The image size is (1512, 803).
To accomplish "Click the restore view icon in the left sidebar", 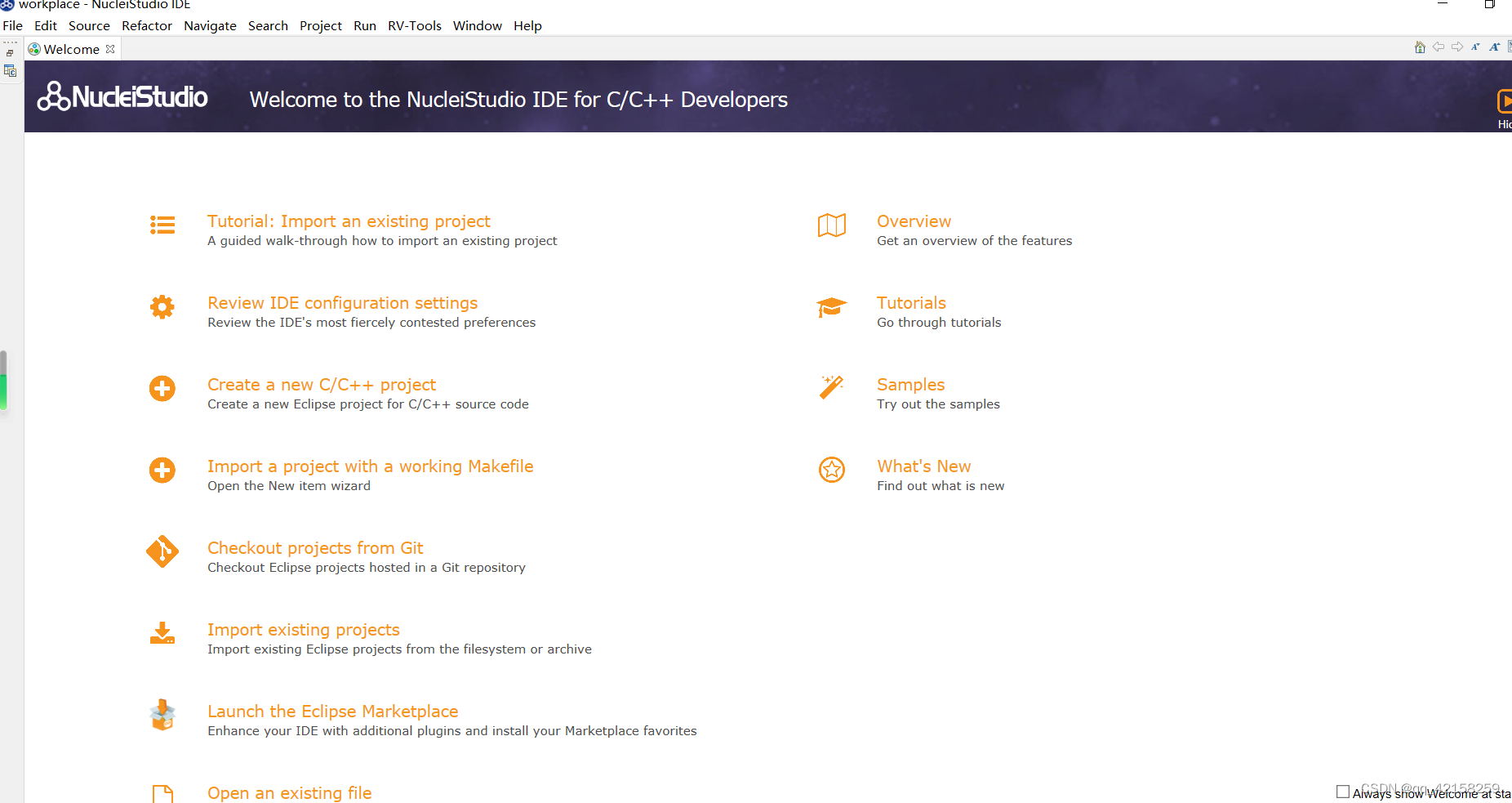I will point(10,52).
